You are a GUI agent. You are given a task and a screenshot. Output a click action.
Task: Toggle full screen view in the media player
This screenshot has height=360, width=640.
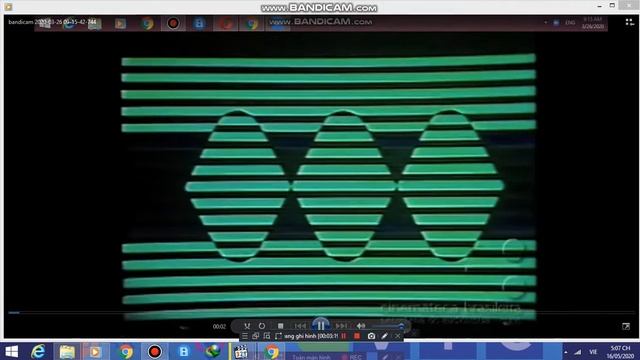626,326
